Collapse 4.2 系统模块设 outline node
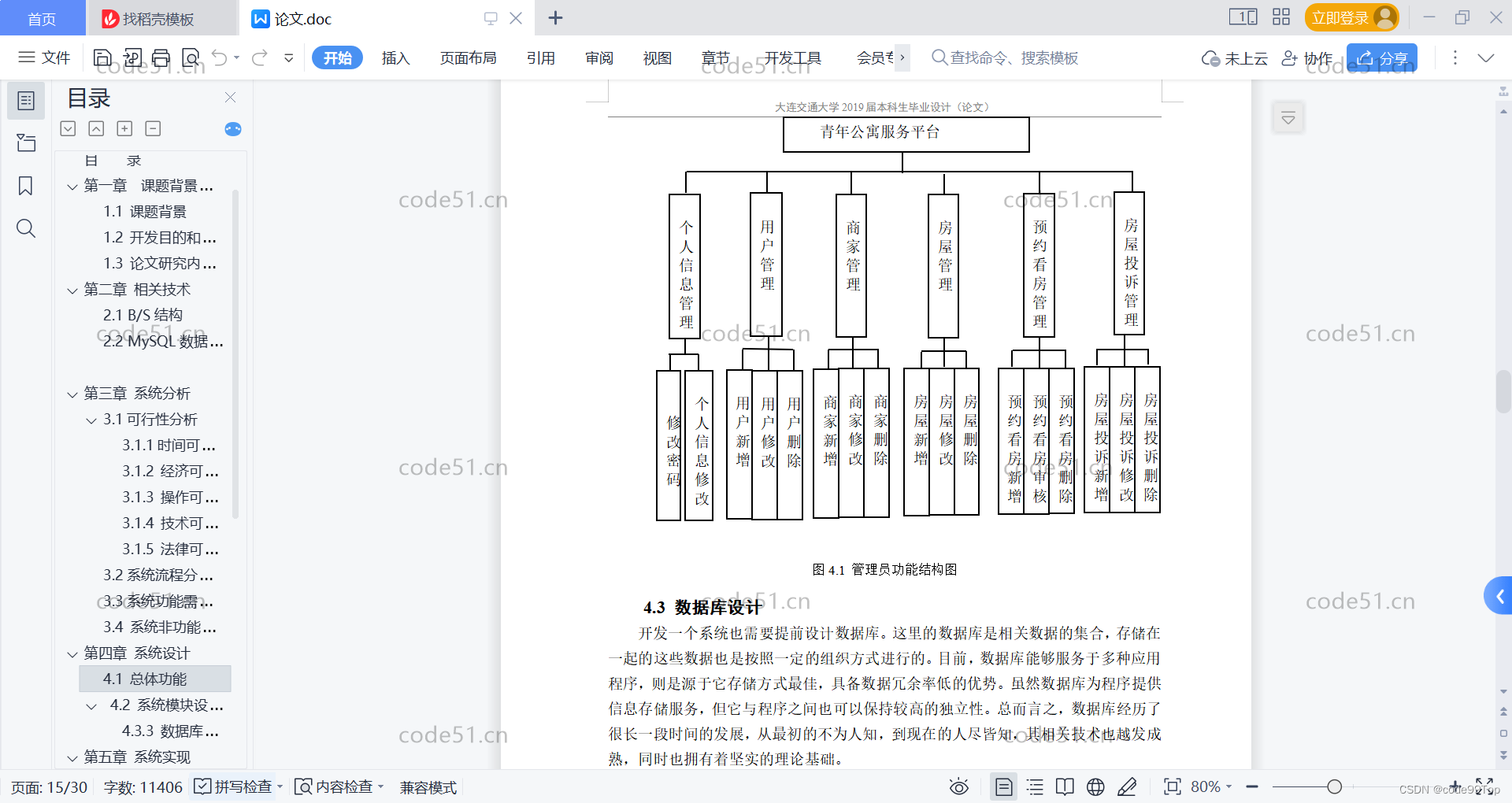1512x803 pixels. point(91,706)
